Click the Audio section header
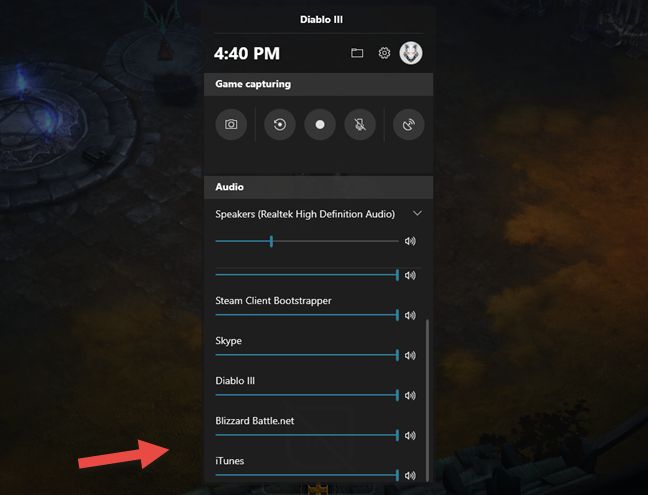This screenshot has width=648, height=495. 319,187
